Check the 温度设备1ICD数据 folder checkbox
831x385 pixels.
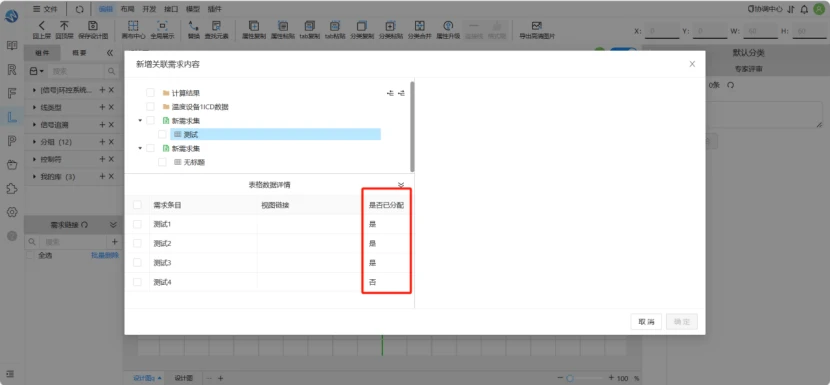click(151, 107)
